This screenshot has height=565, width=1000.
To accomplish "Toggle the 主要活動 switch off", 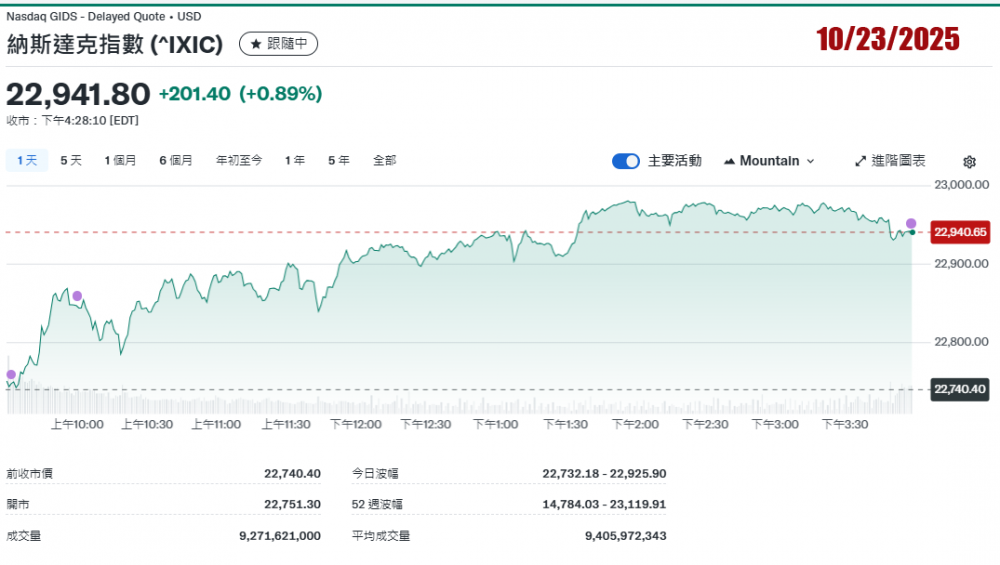I will tap(626, 161).
